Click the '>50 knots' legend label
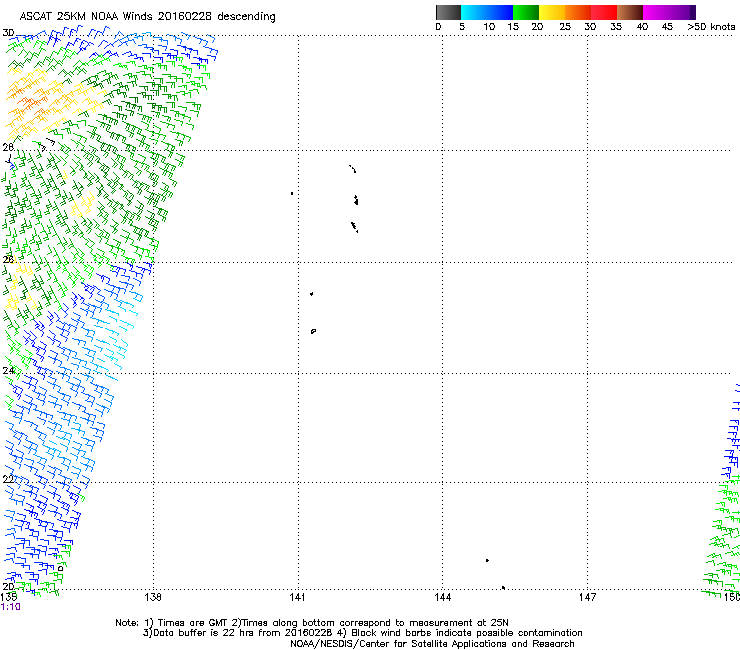740x650 pixels. click(x=711, y=27)
